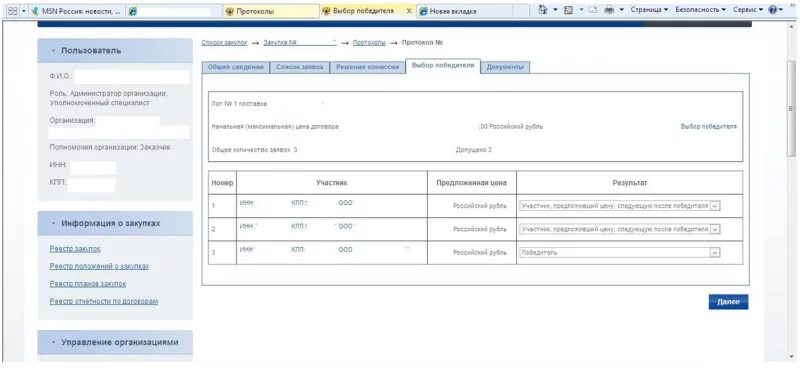
Task: Switch to the MSN Россия browser tab
Action: (x=77, y=11)
